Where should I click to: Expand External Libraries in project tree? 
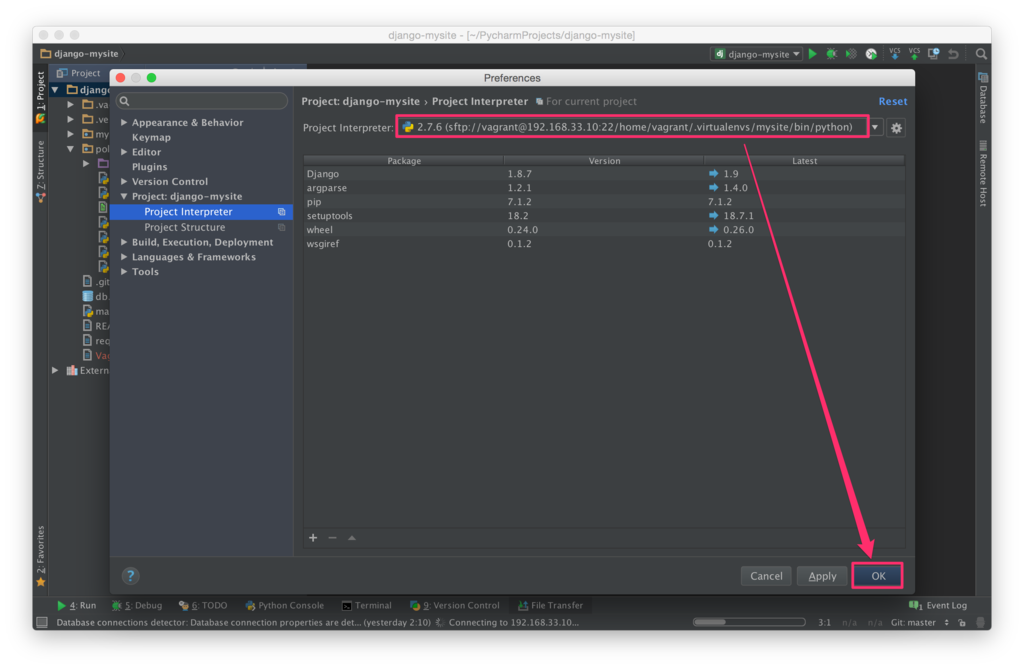[x=56, y=370]
